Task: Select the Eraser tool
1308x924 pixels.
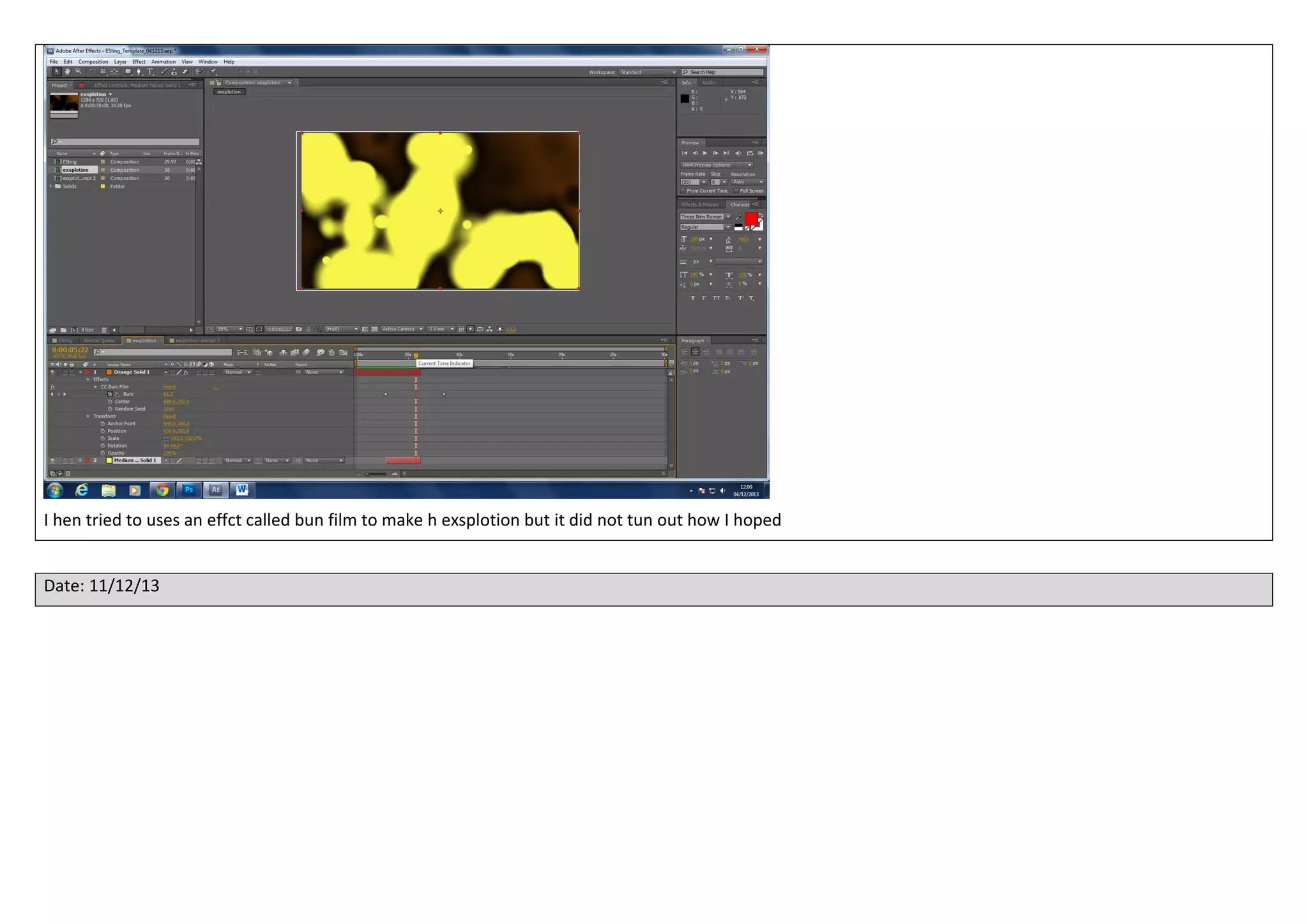Action: click(185, 72)
